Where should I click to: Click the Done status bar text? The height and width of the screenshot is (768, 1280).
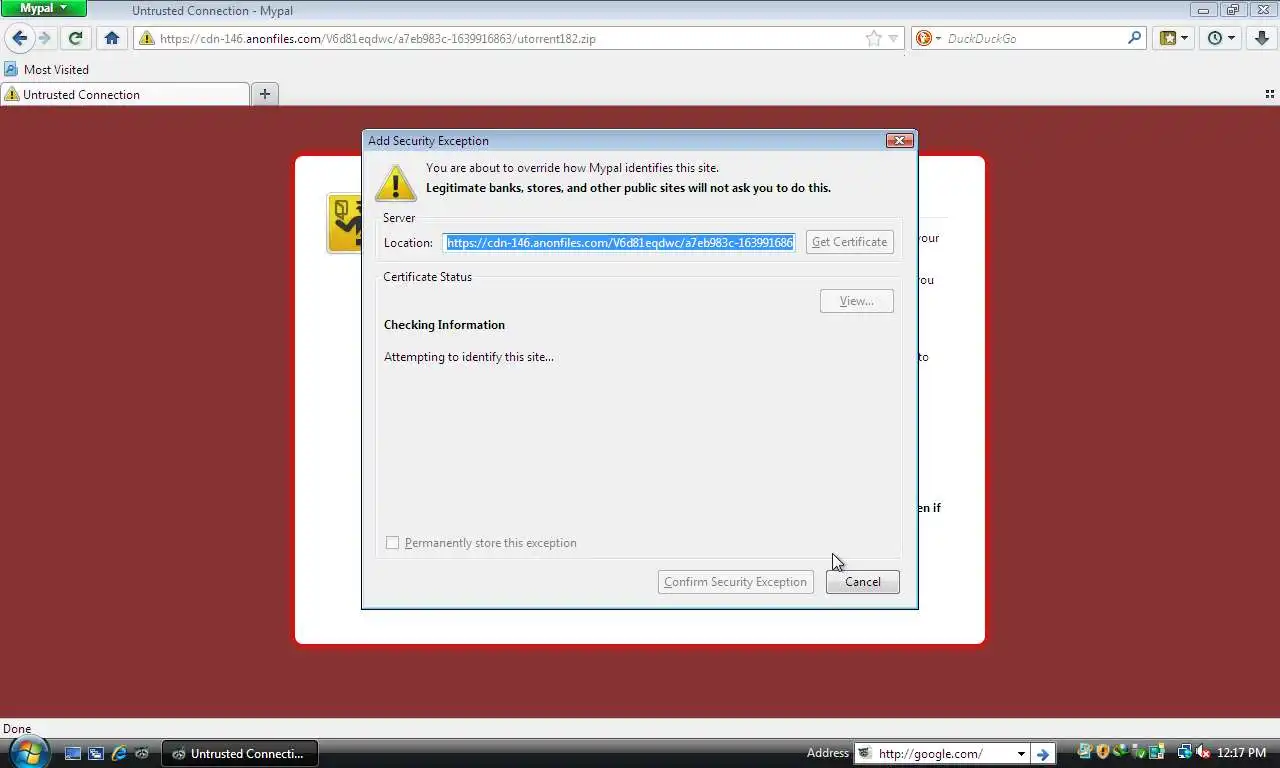point(17,729)
